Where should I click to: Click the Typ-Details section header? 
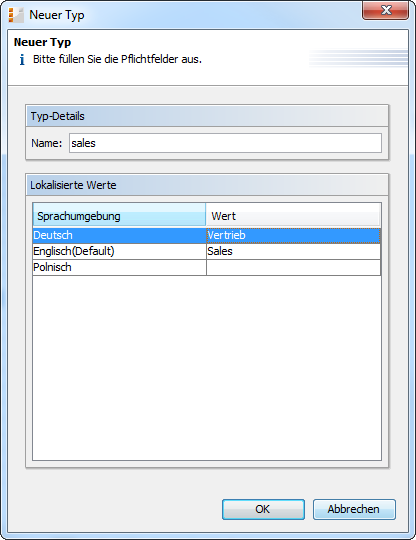click(207, 116)
